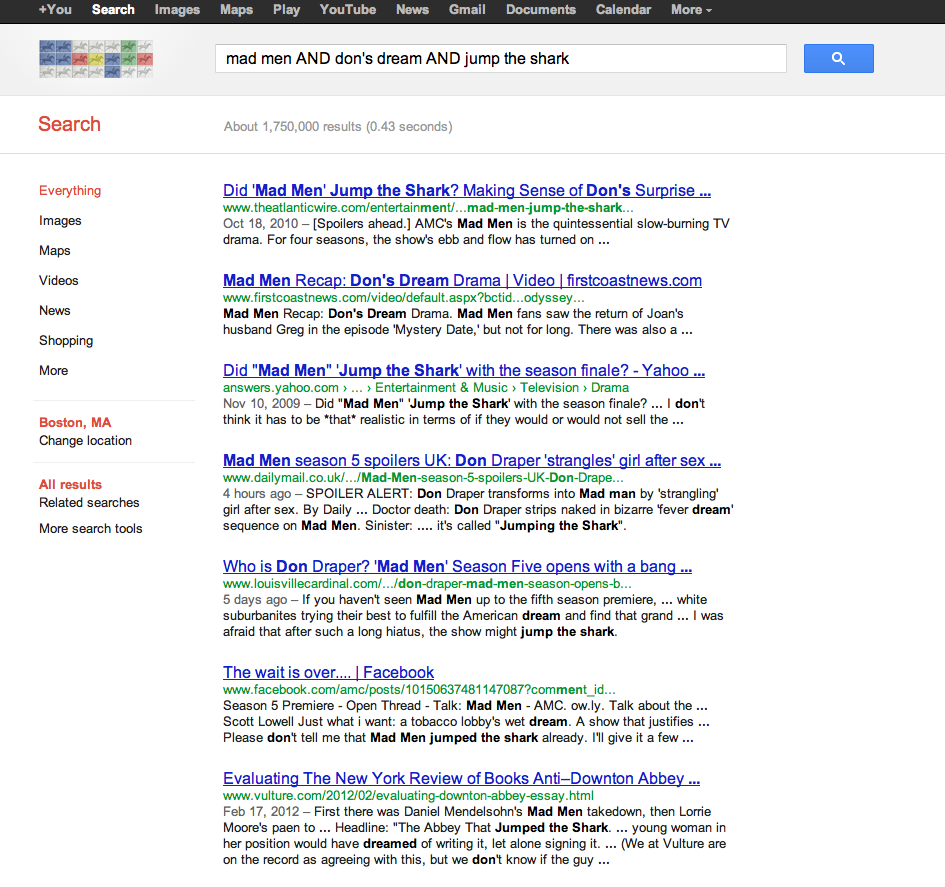The image size is (945, 887).
Task: Open Mad Men Recap: Don's Dream result
Action: coord(462,280)
